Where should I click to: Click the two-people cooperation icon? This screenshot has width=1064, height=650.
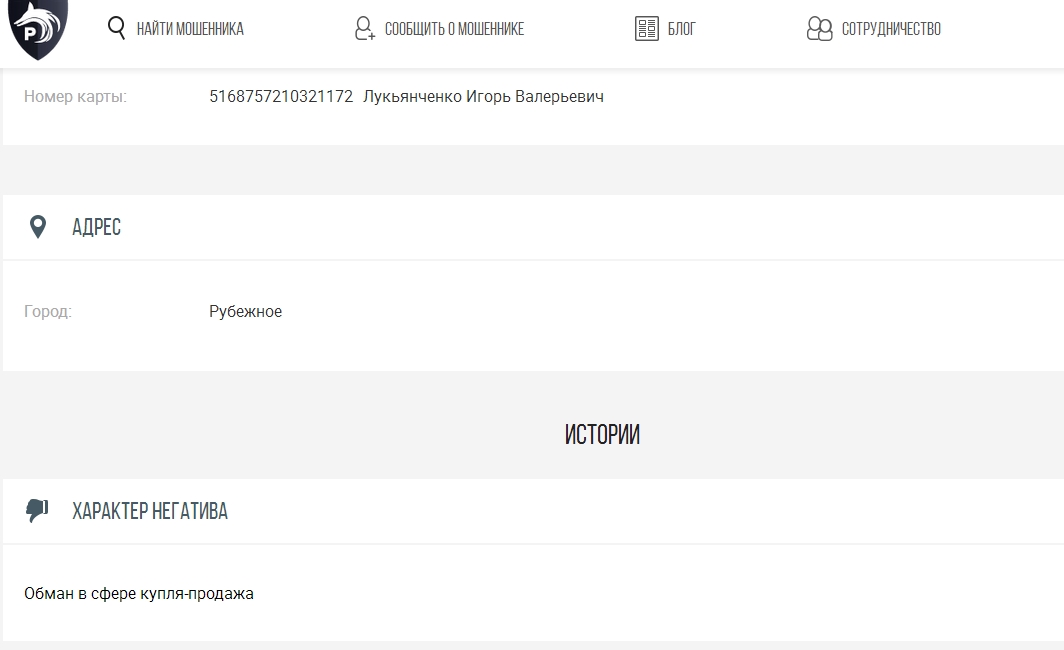pyautogui.click(x=819, y=29)
